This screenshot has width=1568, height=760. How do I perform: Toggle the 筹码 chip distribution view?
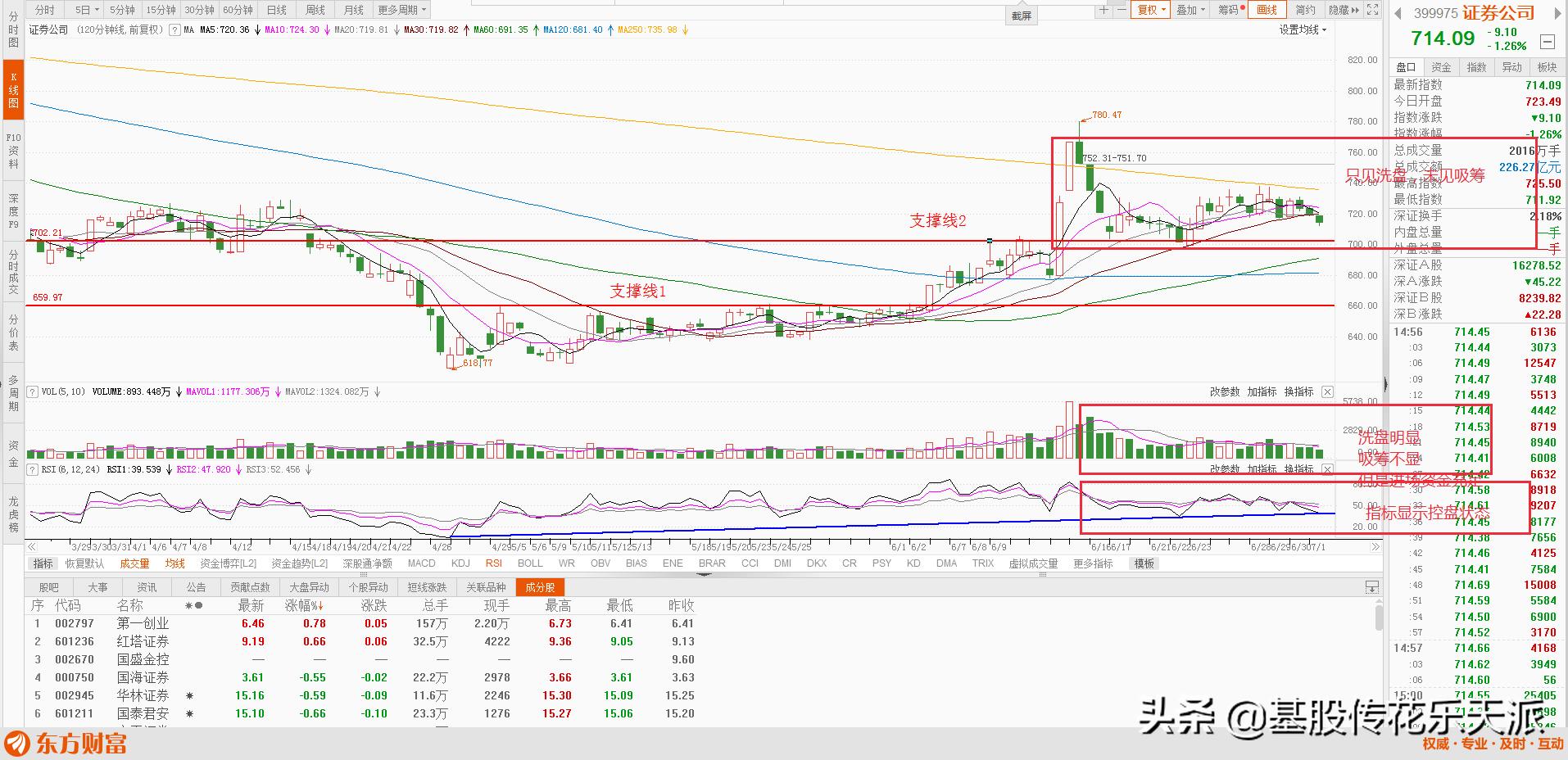[1229, 10]
